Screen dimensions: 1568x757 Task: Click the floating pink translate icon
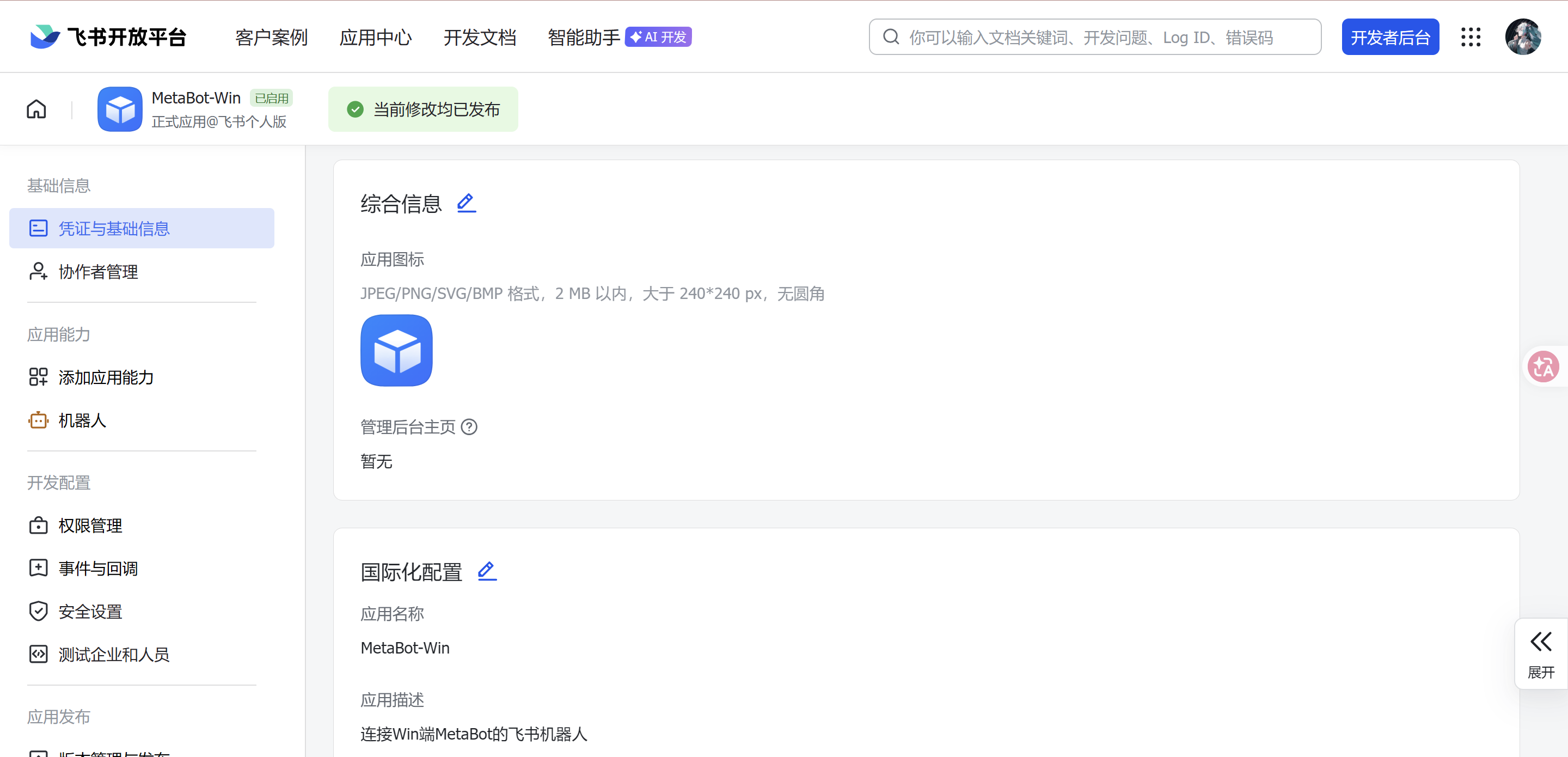tap(1543, 367)
